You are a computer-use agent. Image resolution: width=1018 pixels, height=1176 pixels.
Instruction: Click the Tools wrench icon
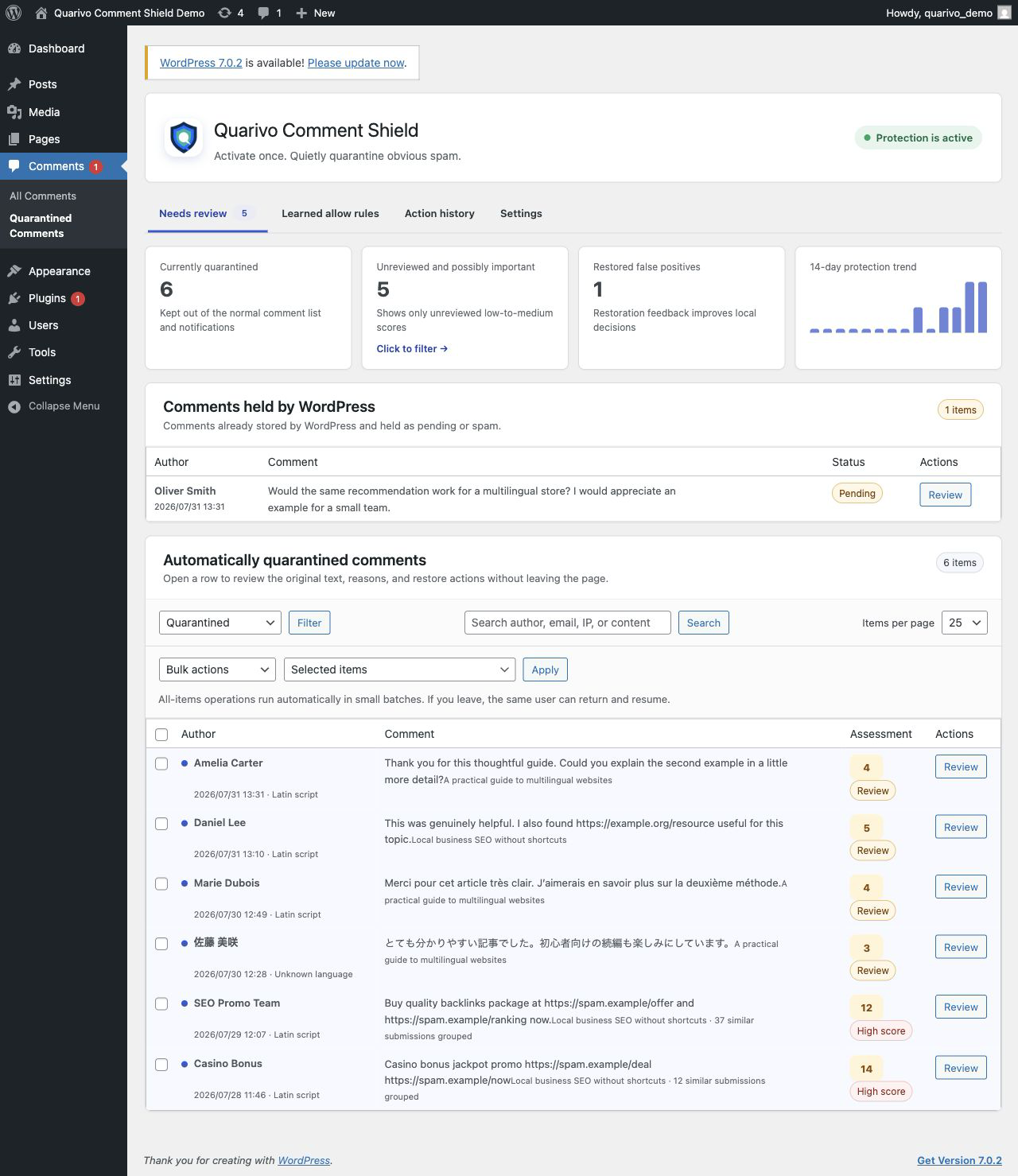pyautogui.click(x=14, y=352)
